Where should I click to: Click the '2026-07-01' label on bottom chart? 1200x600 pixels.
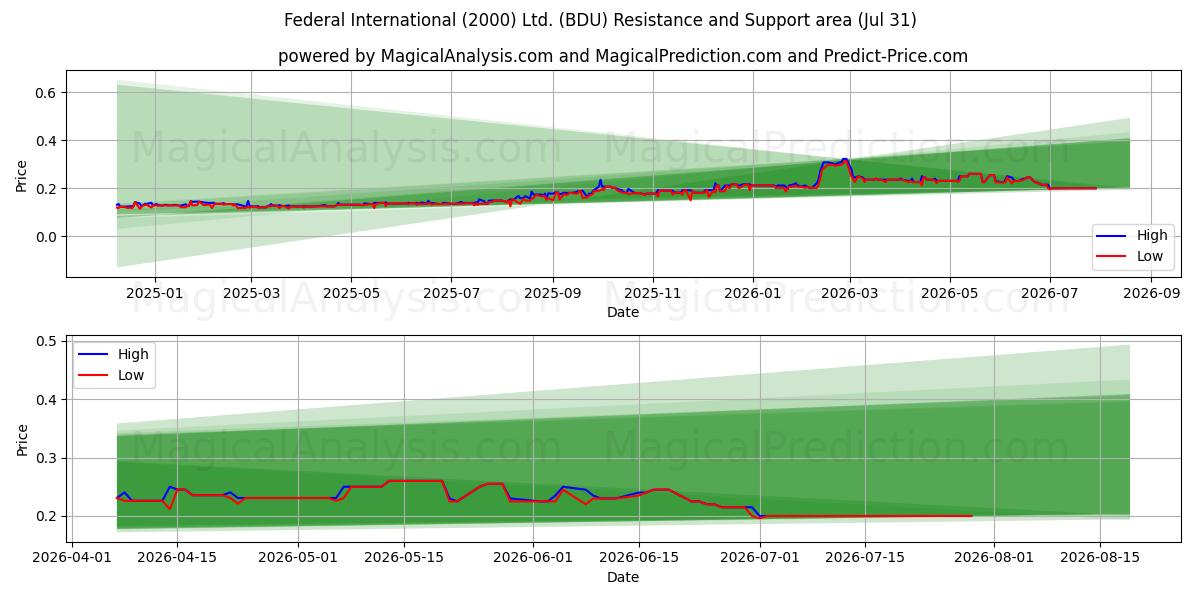pos(759,559)
